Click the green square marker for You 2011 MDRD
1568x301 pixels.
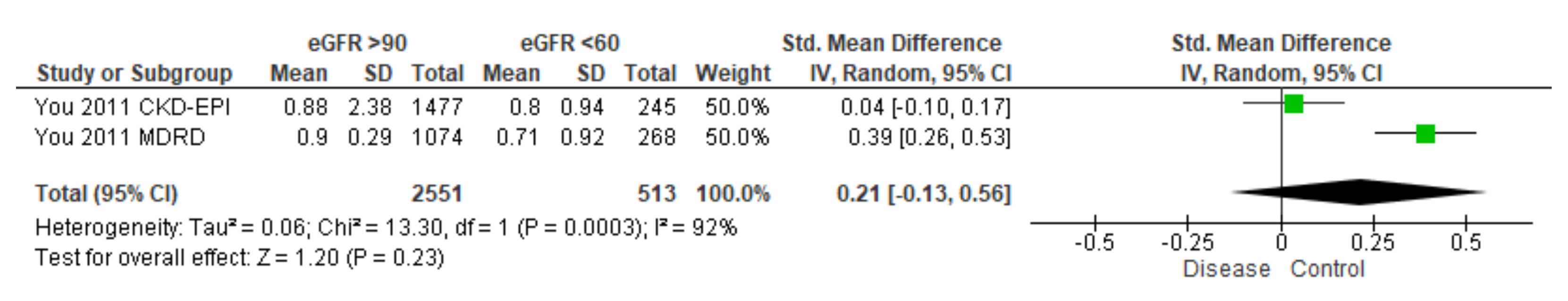click(x=1425, y=133)
